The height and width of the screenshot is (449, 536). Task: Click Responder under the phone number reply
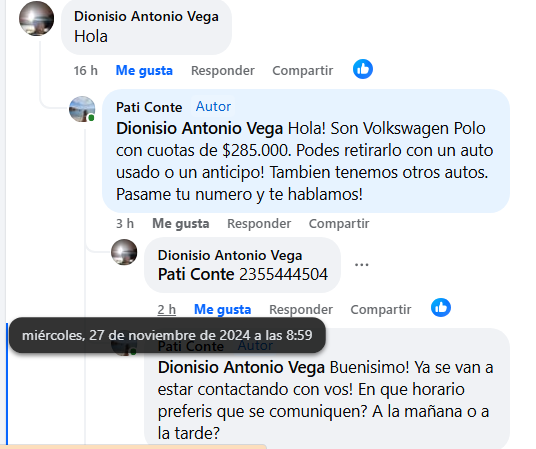click(x=301, y=309)
